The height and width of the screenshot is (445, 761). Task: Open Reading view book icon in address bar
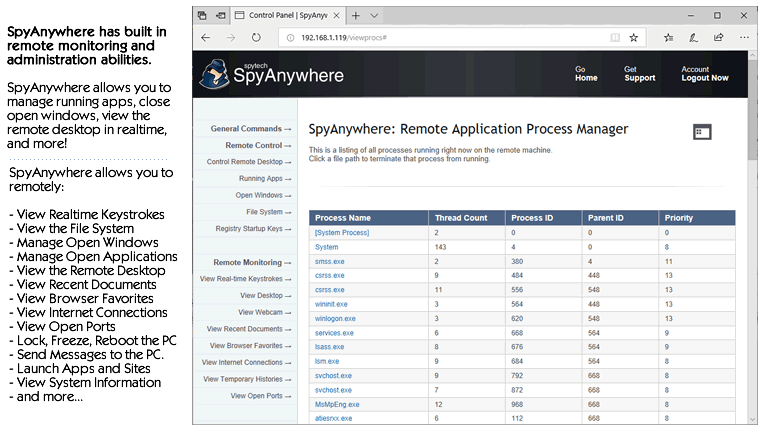614,37
